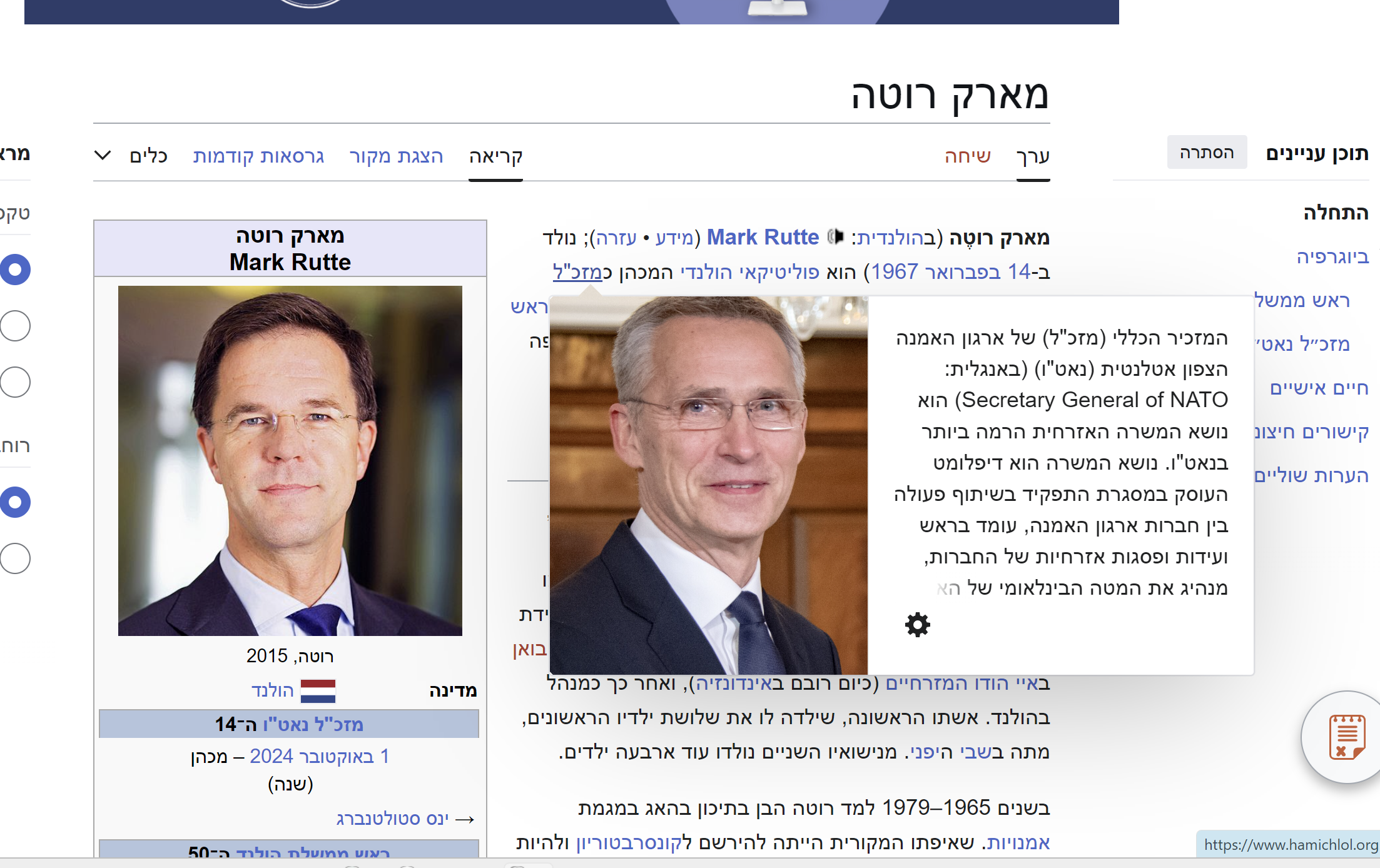Viewport: 1380px width, 868px height.
Task: Click the 1 באוקטובר 2024 date link
Action: tap(319, 756)
